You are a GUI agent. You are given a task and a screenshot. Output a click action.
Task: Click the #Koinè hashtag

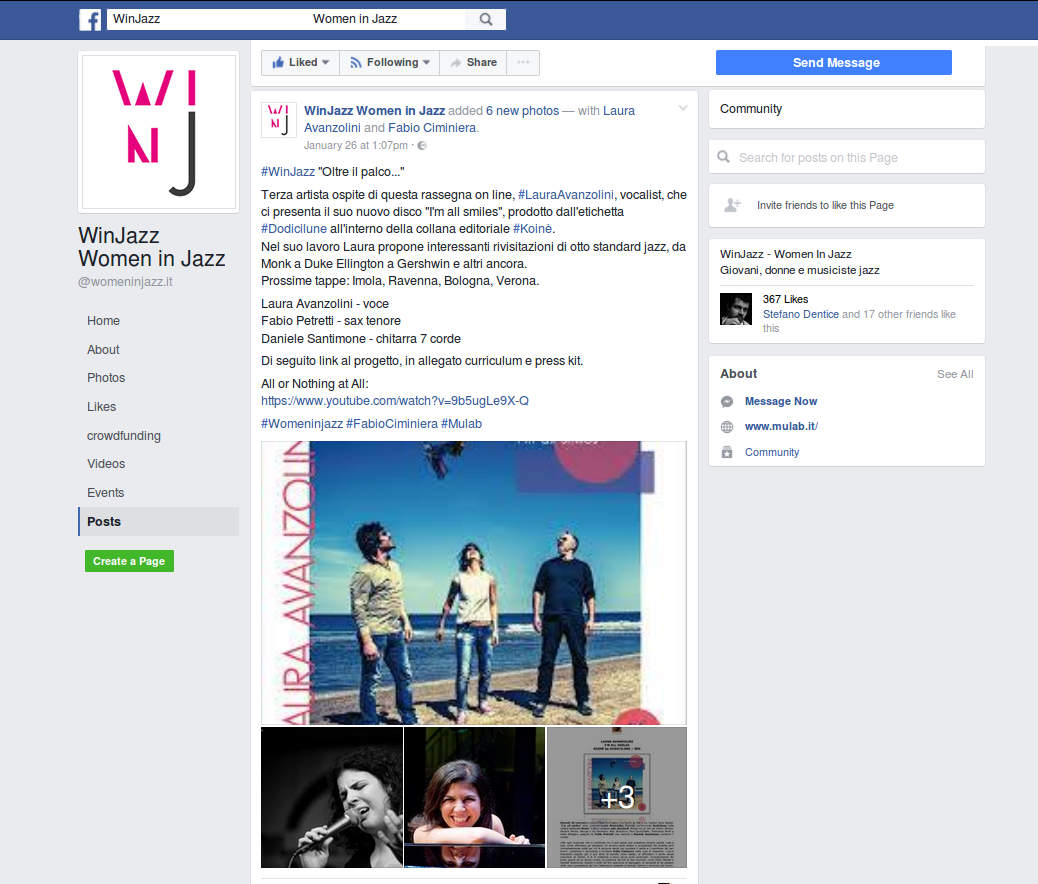point(532,228)
